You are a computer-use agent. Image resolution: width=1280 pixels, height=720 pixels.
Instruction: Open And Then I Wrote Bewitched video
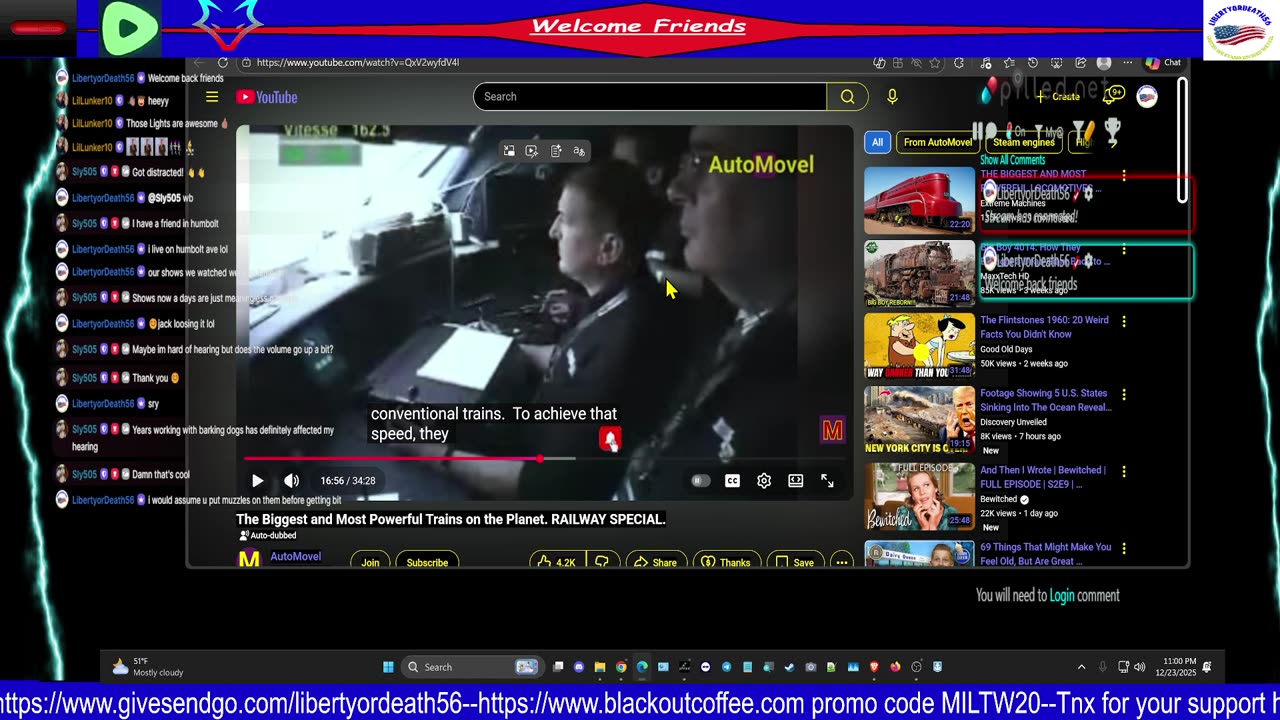1043,477
